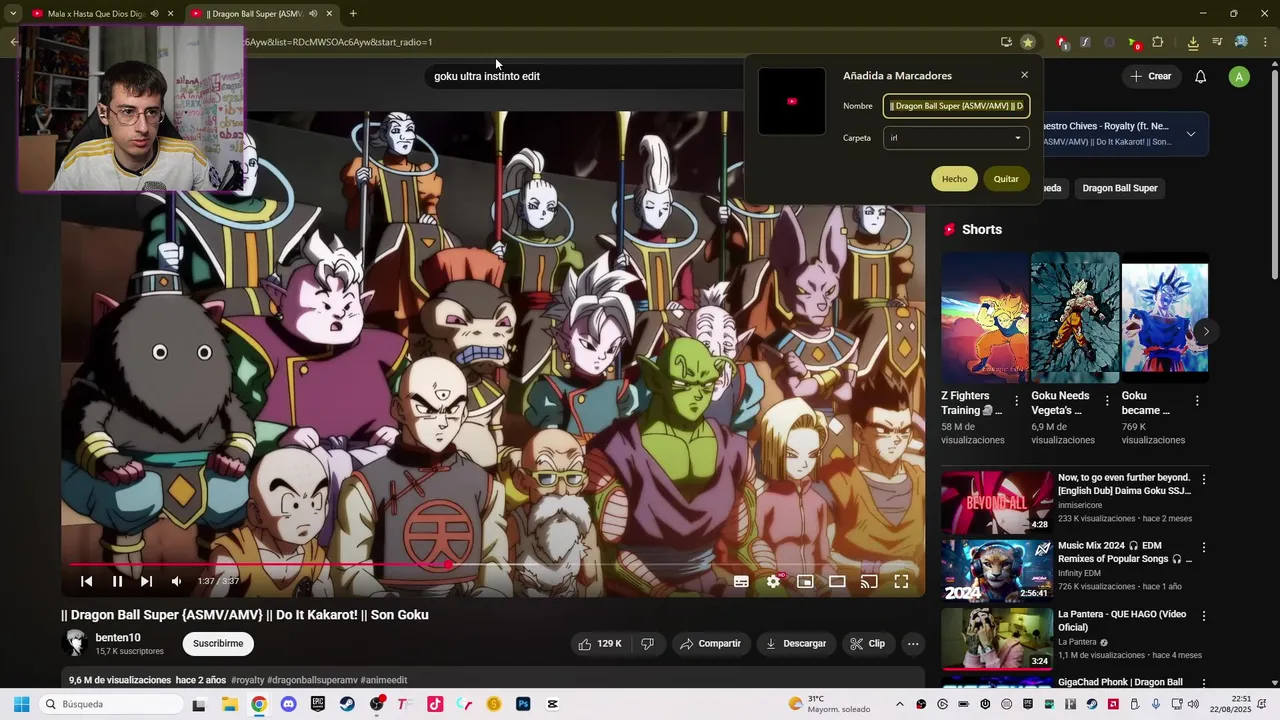Pause the video with the player pause button
This screenshot has height=720, width=1280.
click(x=117, y=581)
